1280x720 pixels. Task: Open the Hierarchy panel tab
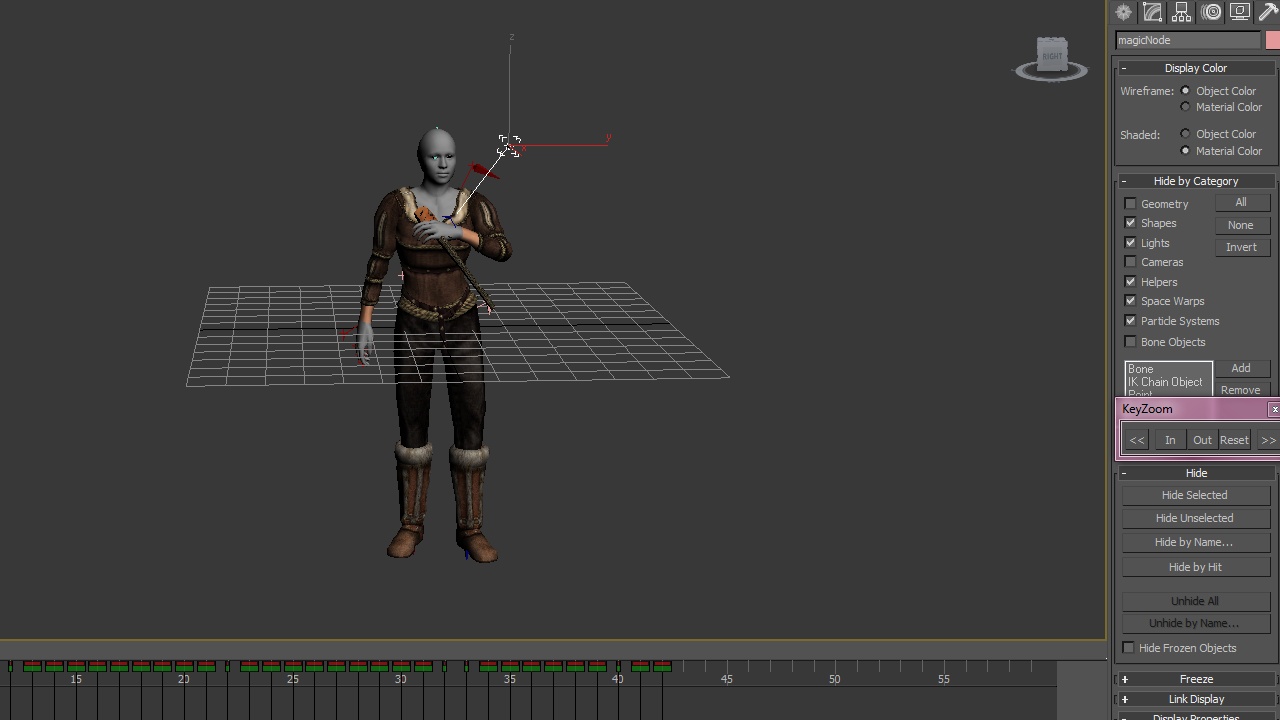pyautogui.click(x=1182, y=12)
